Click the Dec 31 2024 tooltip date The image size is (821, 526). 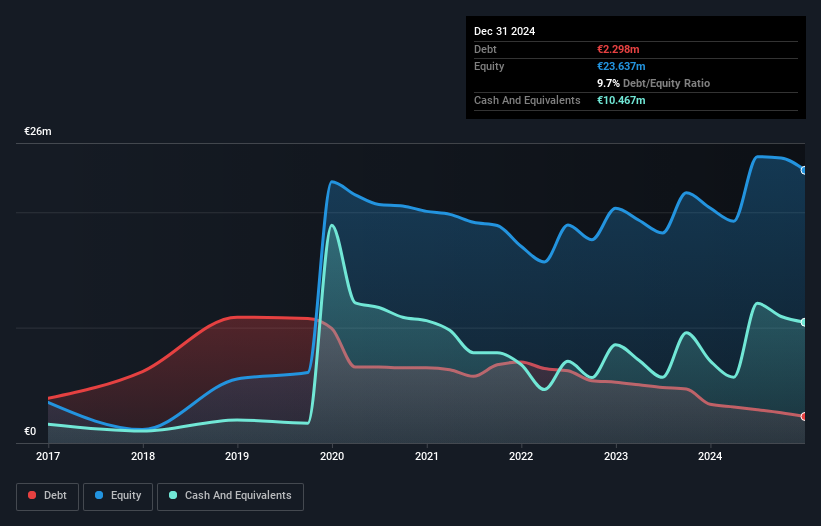504,31
